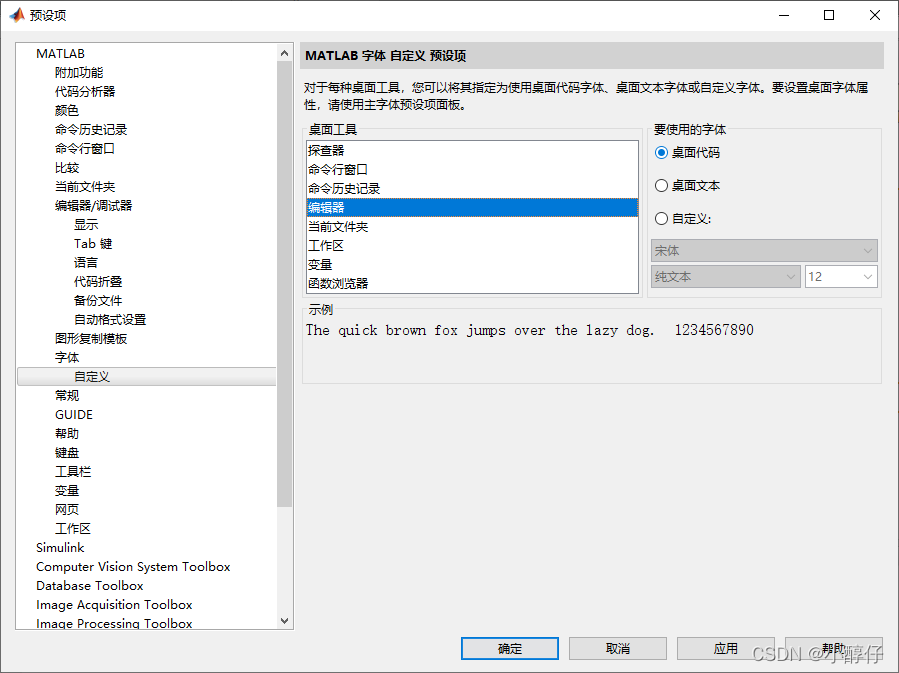Screen dimensions: 899x673
Task: Select 当前文件夹 in desktop tools list
Action: point(472,226)
